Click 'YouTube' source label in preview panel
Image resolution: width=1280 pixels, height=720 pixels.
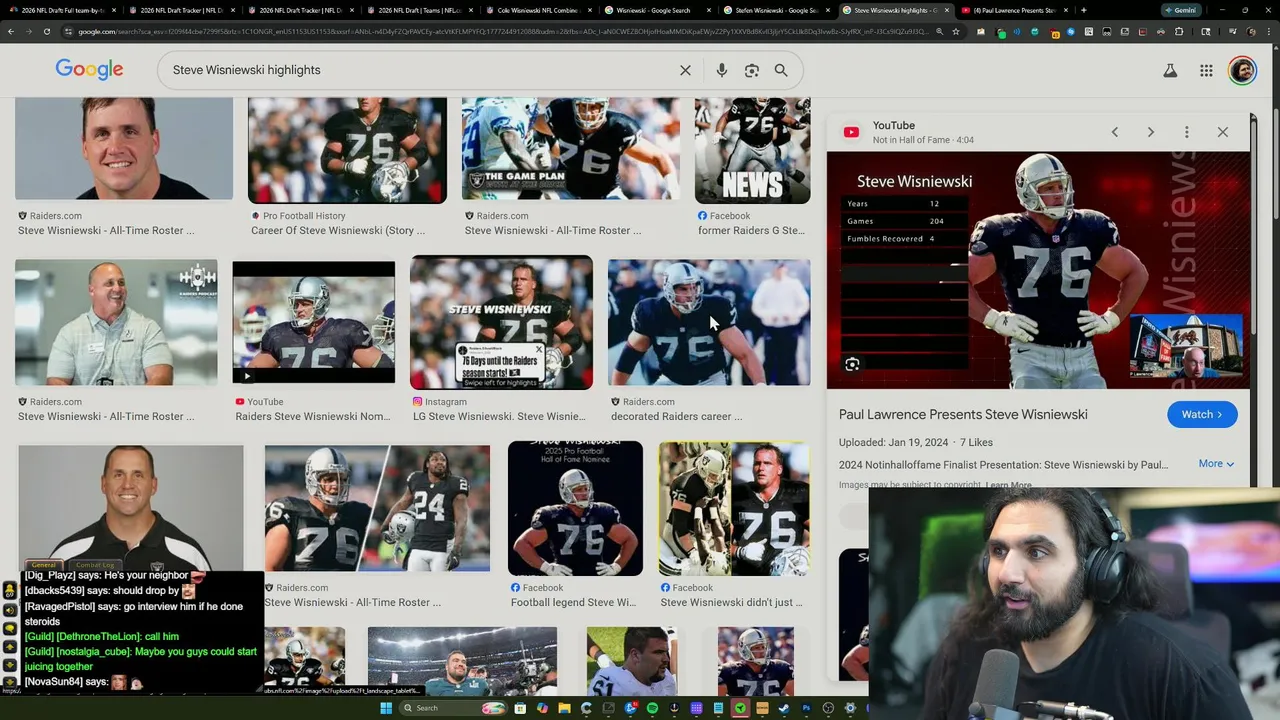tap(894, 125)
